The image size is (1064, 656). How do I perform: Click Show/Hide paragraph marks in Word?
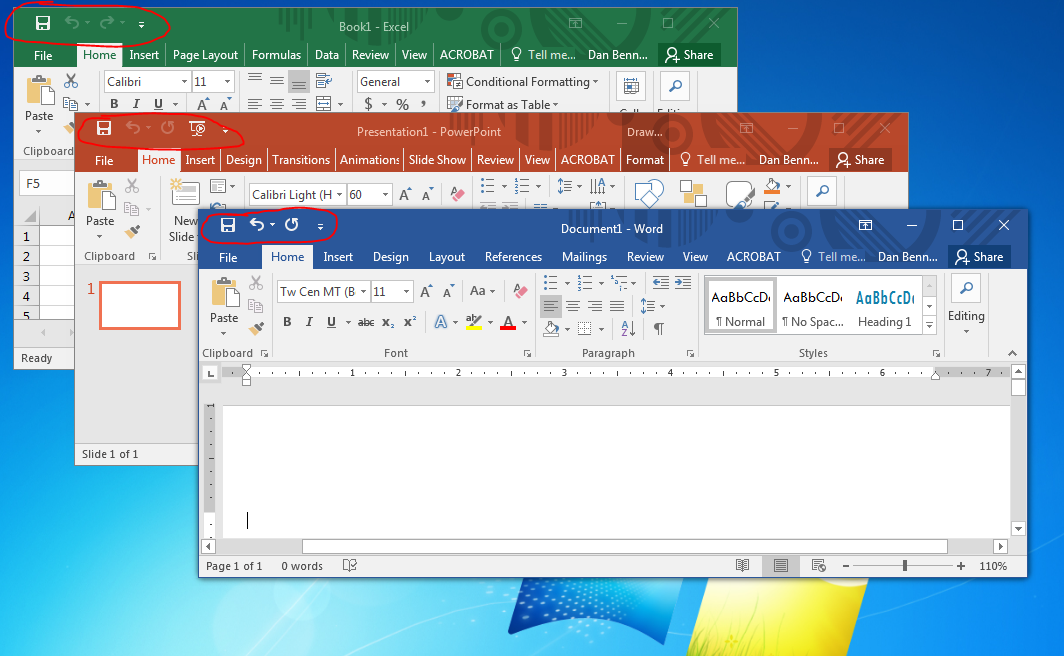click(x=658, y=328)
